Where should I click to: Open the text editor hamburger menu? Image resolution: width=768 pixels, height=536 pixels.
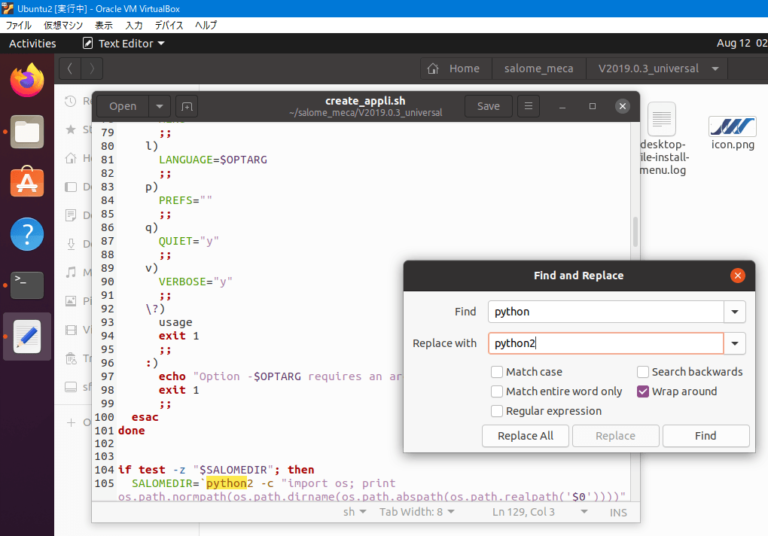(x=530, y=106)
